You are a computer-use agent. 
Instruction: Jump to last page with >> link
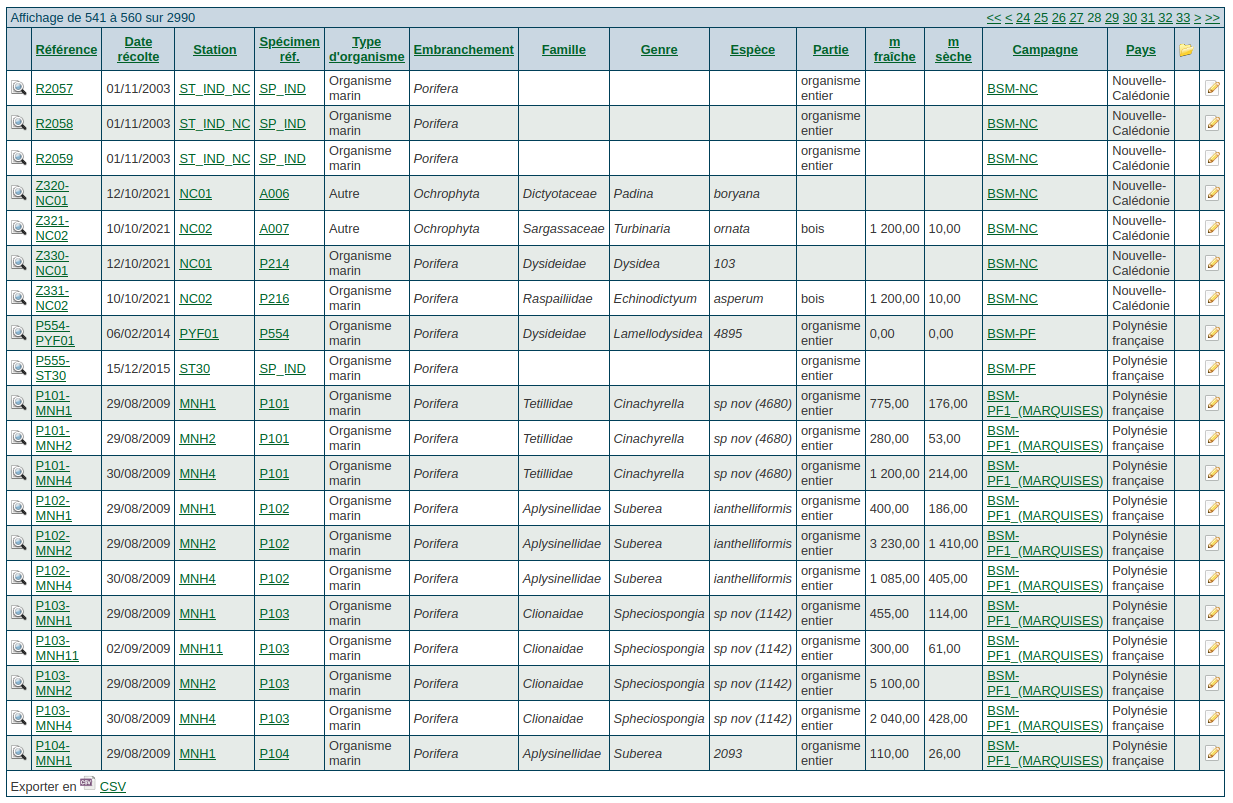[1212, 18]
